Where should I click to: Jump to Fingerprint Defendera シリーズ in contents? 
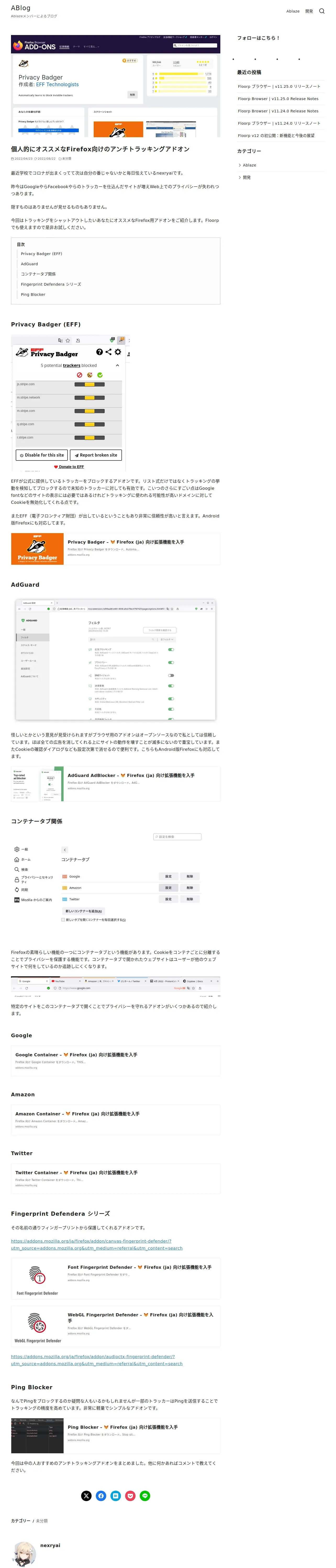pyautogui.click(x=51, y=284)
